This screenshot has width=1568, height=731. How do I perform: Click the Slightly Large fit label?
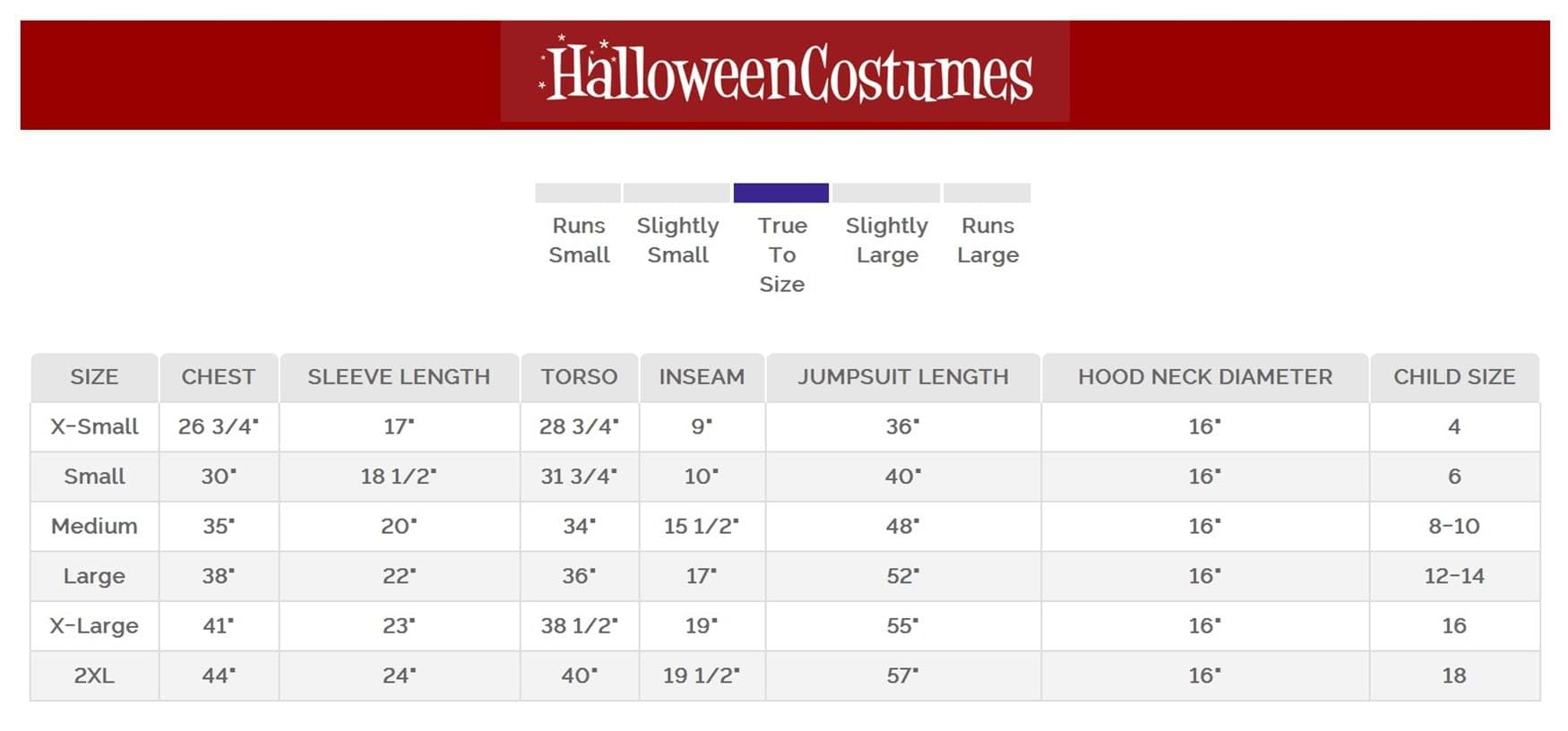tap(886, 240)
